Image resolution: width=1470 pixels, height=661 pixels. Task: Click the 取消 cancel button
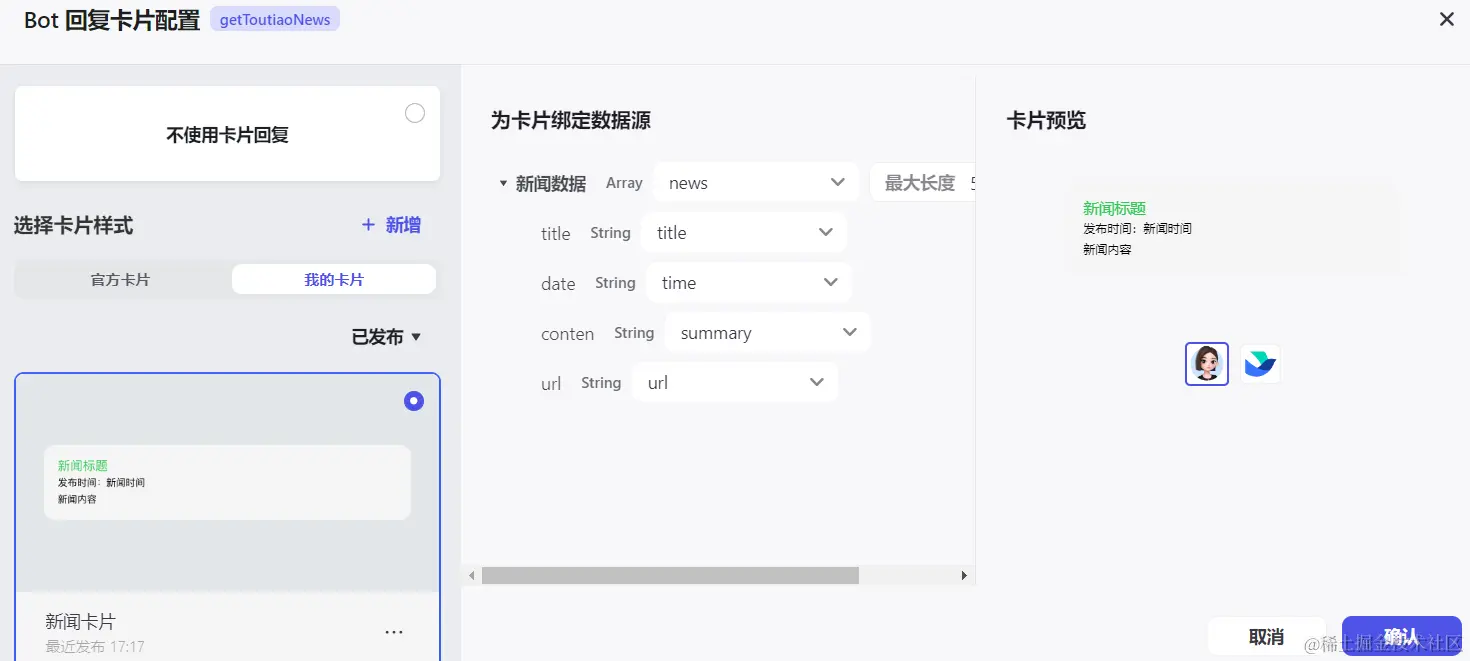coord(1267,636)
